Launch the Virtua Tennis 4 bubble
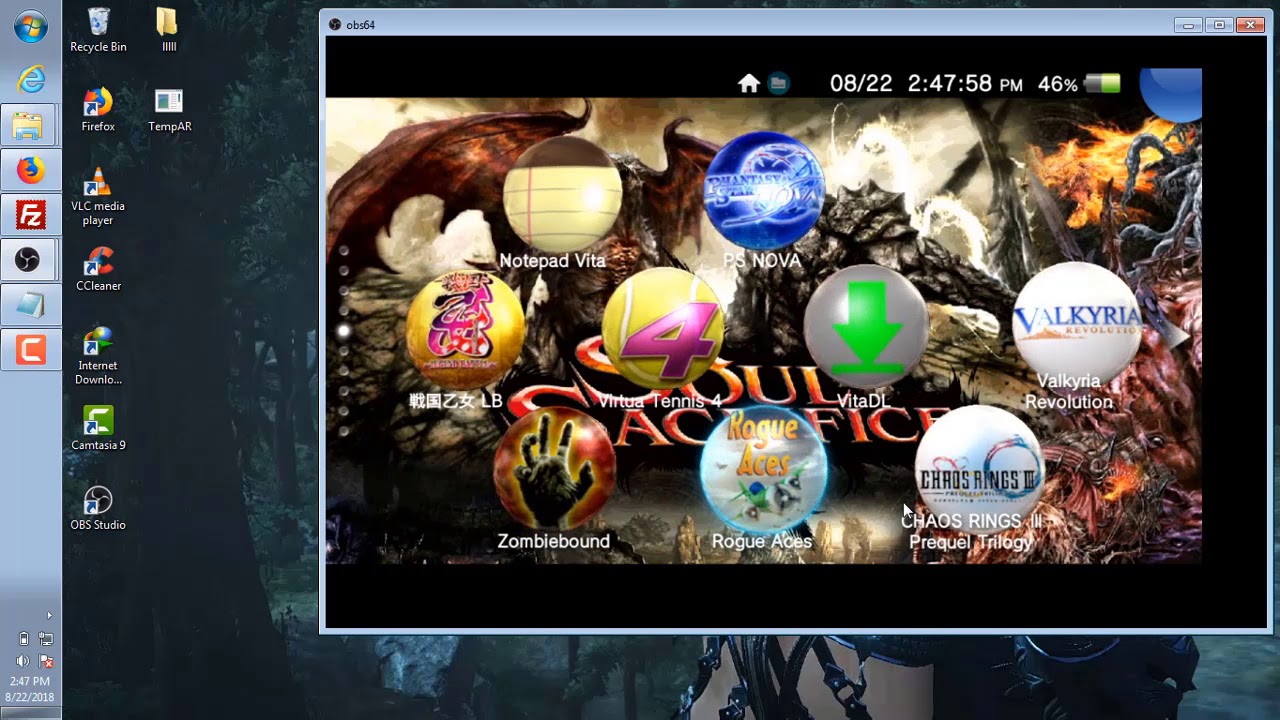 click(x=663, y=328)
